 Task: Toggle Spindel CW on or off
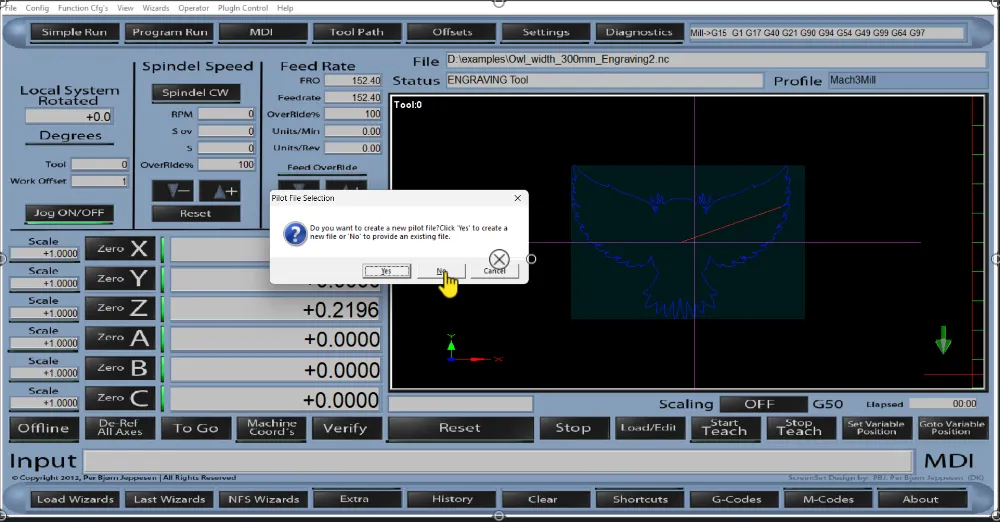click(x=195, y=93)
